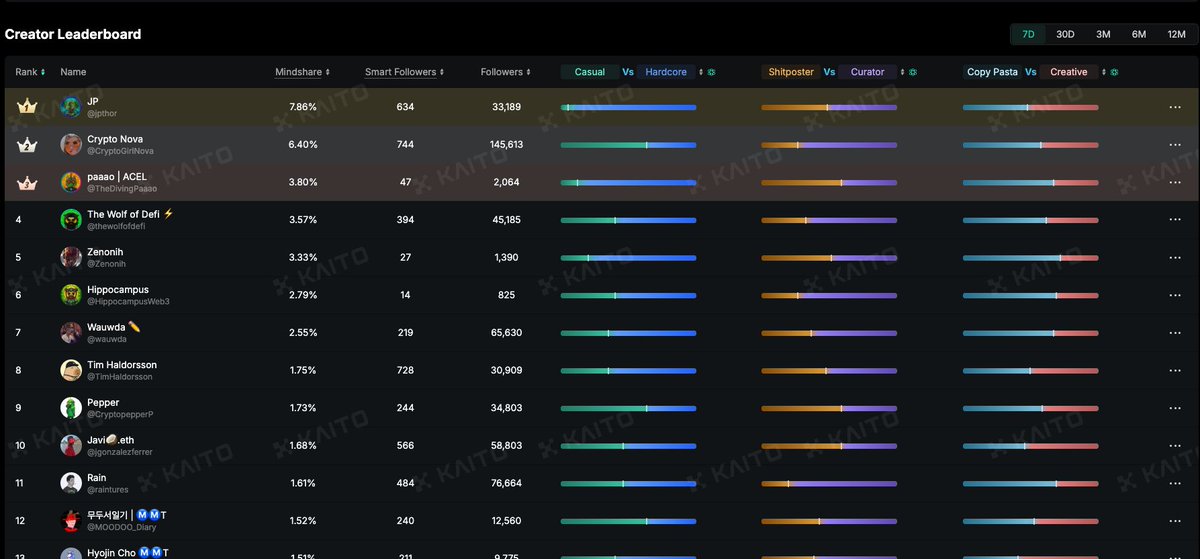Viewport: 1200px width, 559px height.
Task: Sort by Smart Followers column
Action: click(404, 72)
